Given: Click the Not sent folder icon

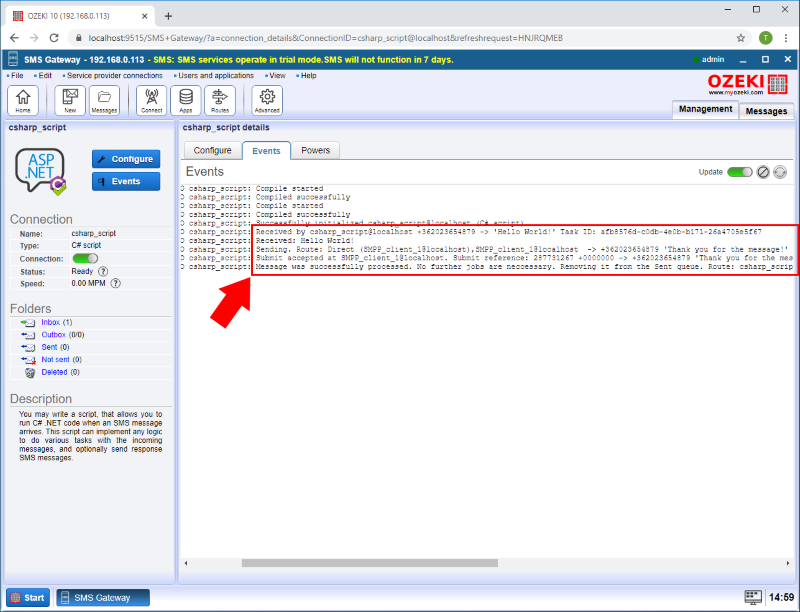Looking at the screenshot, I should coord(28,360).
